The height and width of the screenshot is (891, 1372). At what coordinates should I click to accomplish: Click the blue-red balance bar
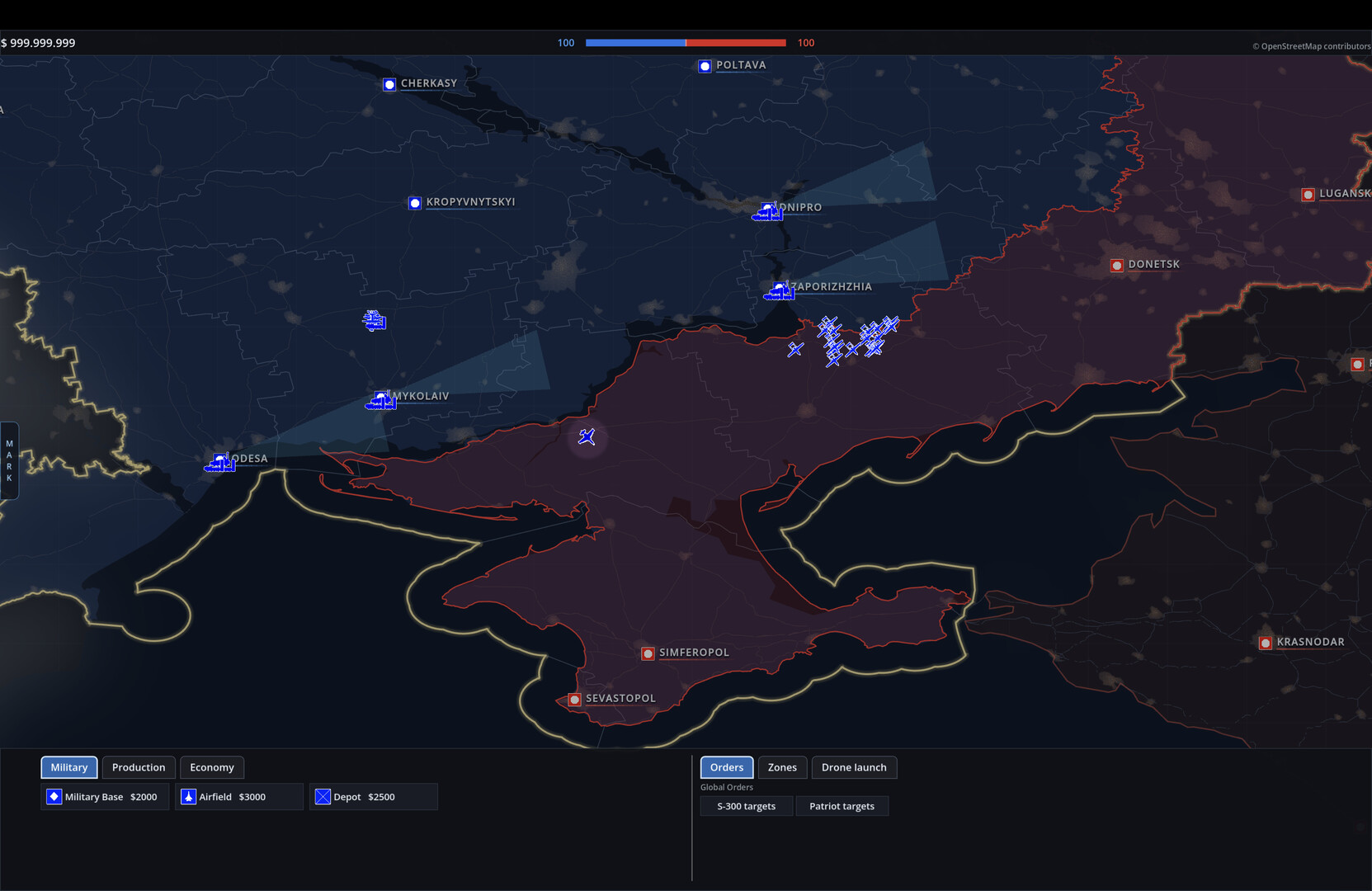686,42
